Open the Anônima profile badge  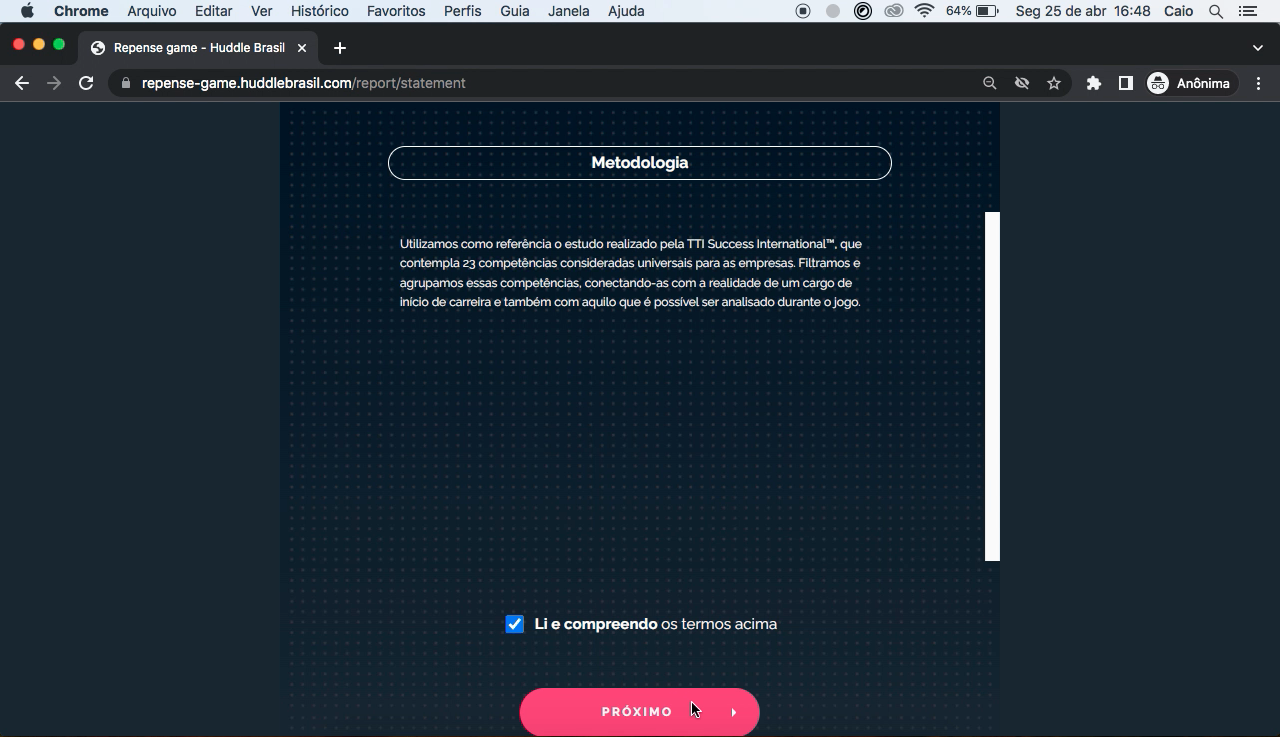[1190, 83]
